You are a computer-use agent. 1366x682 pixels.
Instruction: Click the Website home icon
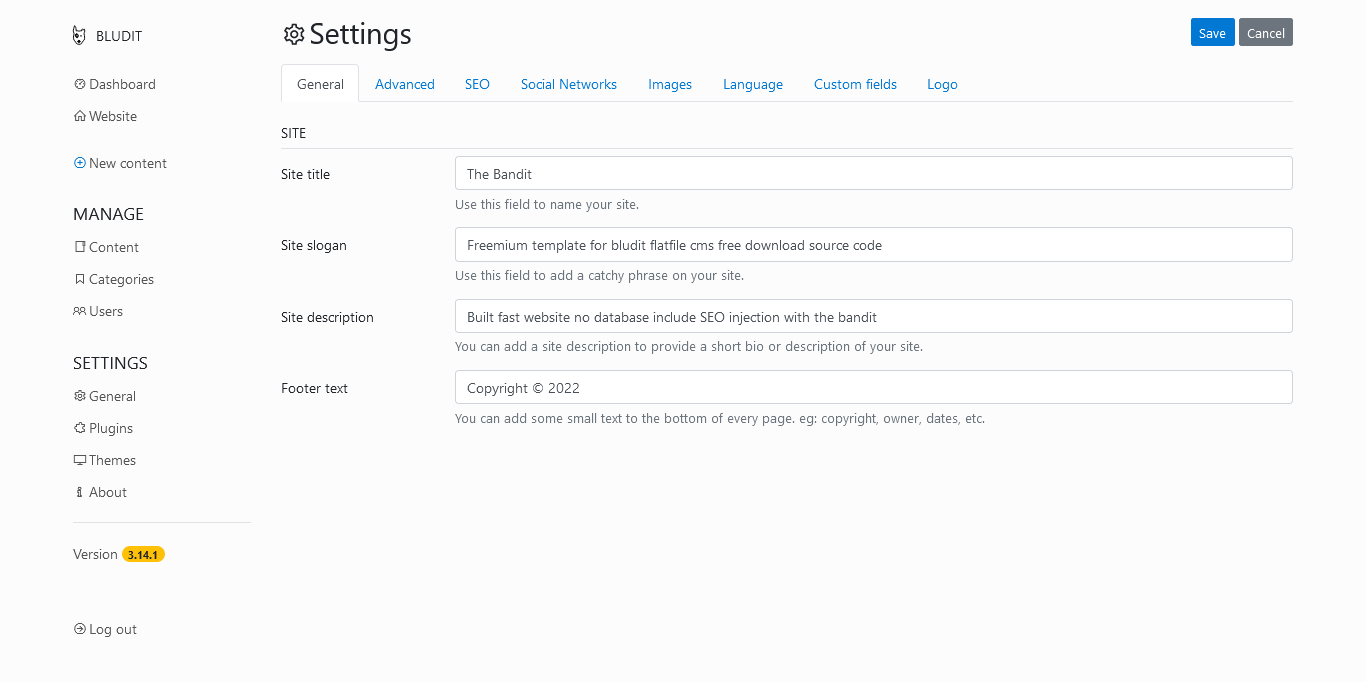point(80,116)
